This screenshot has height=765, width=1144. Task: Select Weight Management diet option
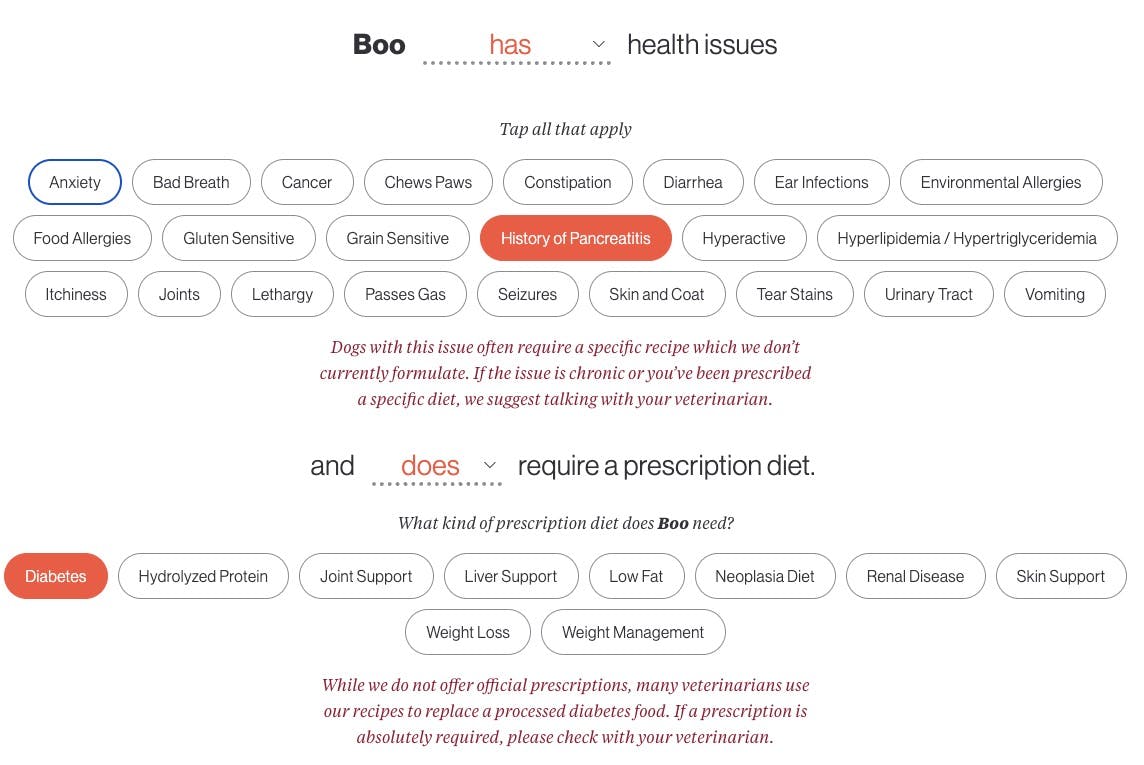coord(633,632)
